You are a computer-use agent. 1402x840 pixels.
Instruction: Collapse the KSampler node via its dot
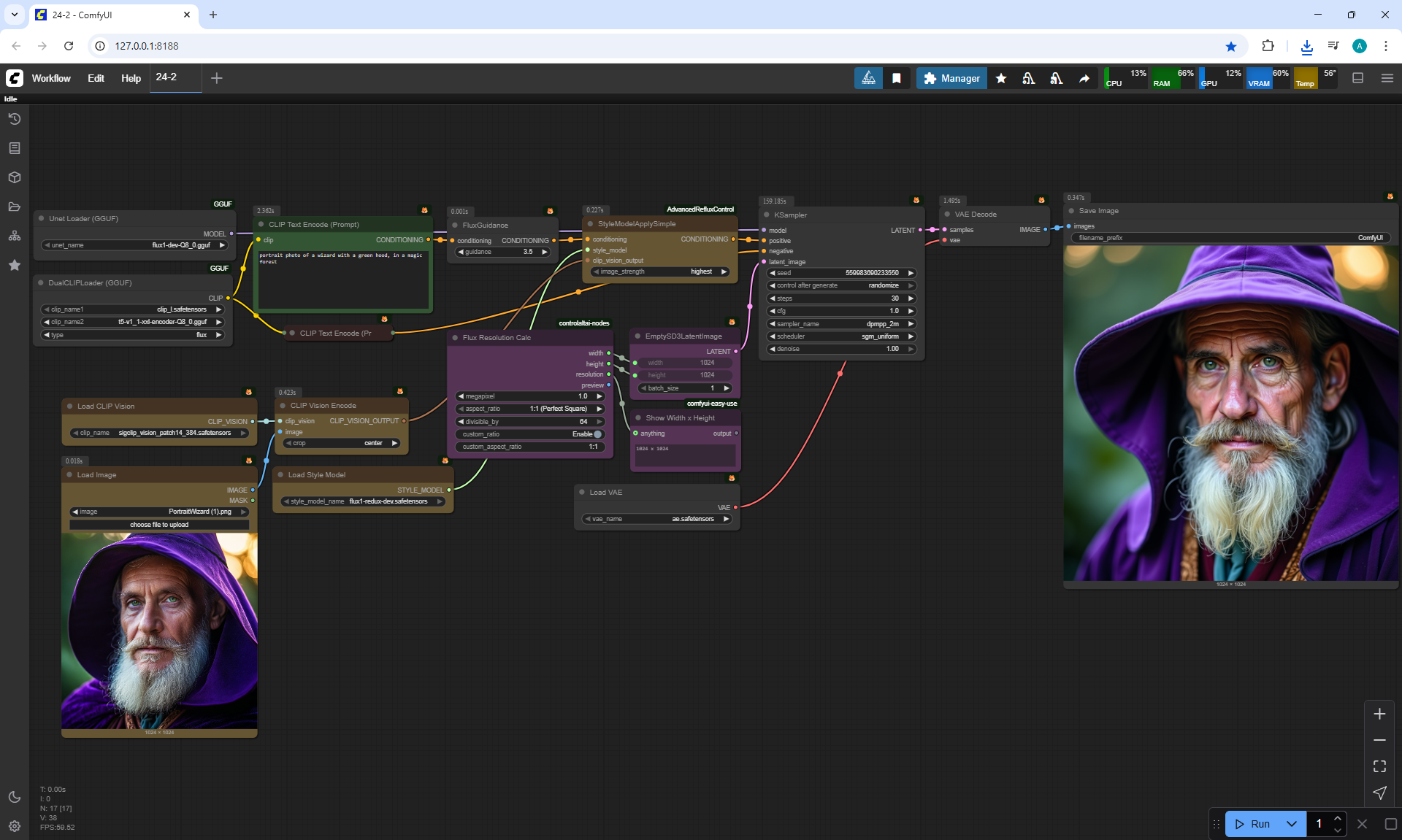click(766, 215)
